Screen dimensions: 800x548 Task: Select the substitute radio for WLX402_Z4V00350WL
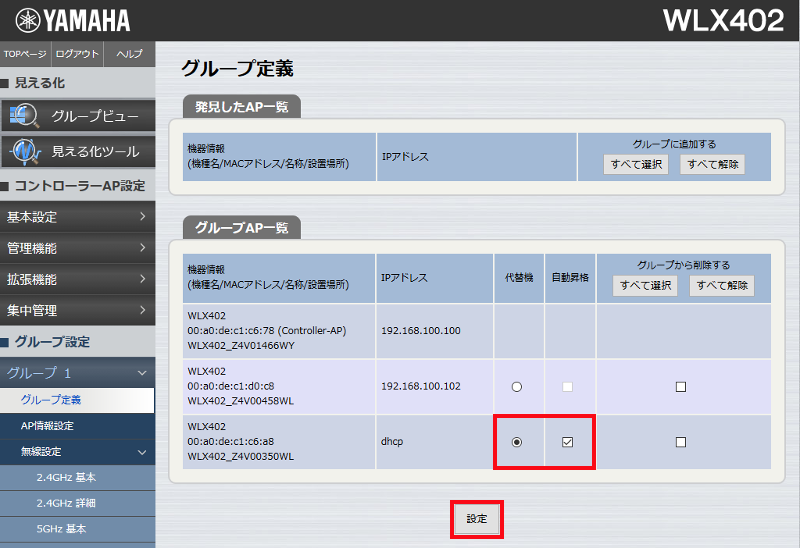coord(517,442)
